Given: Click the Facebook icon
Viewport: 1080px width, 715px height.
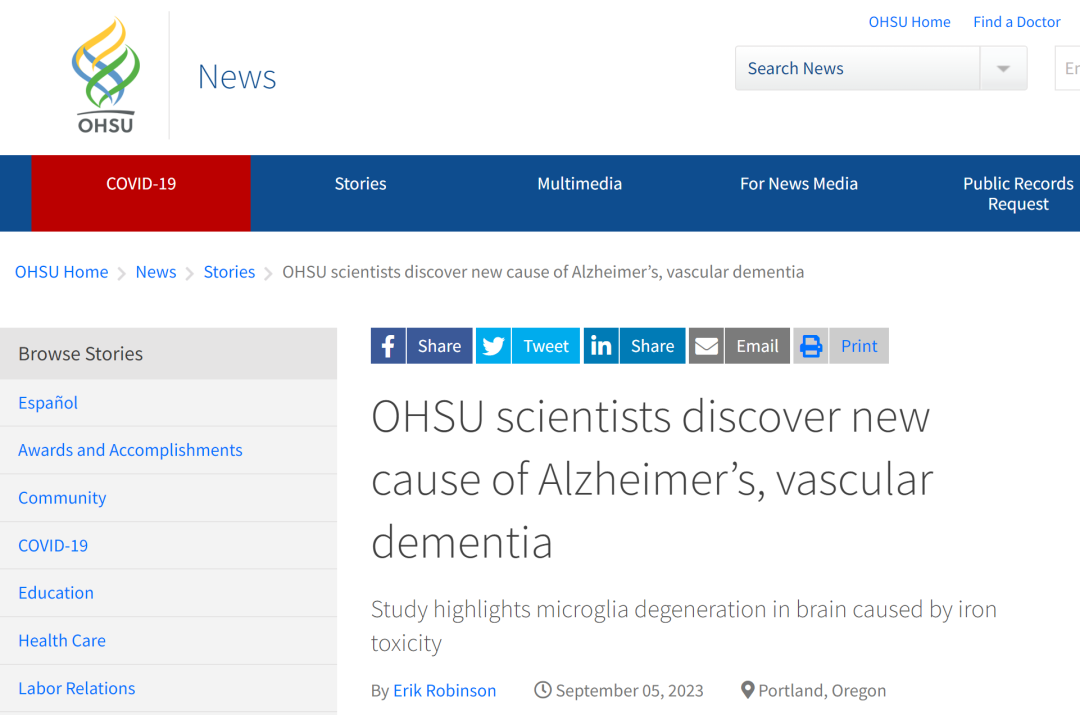Looking at the screenshot, I should click(x=388, y=346).
